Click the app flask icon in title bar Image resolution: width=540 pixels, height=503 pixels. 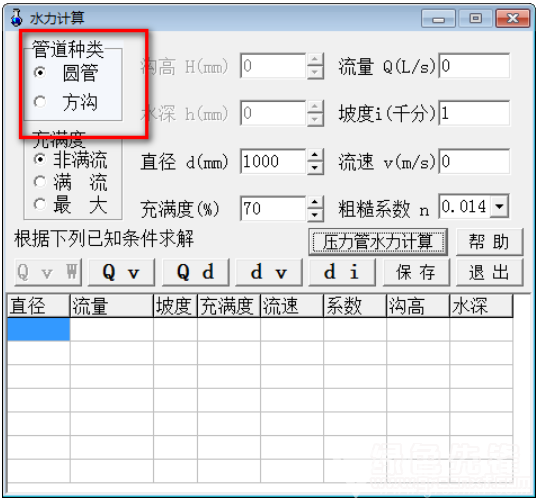pos(16,18)
